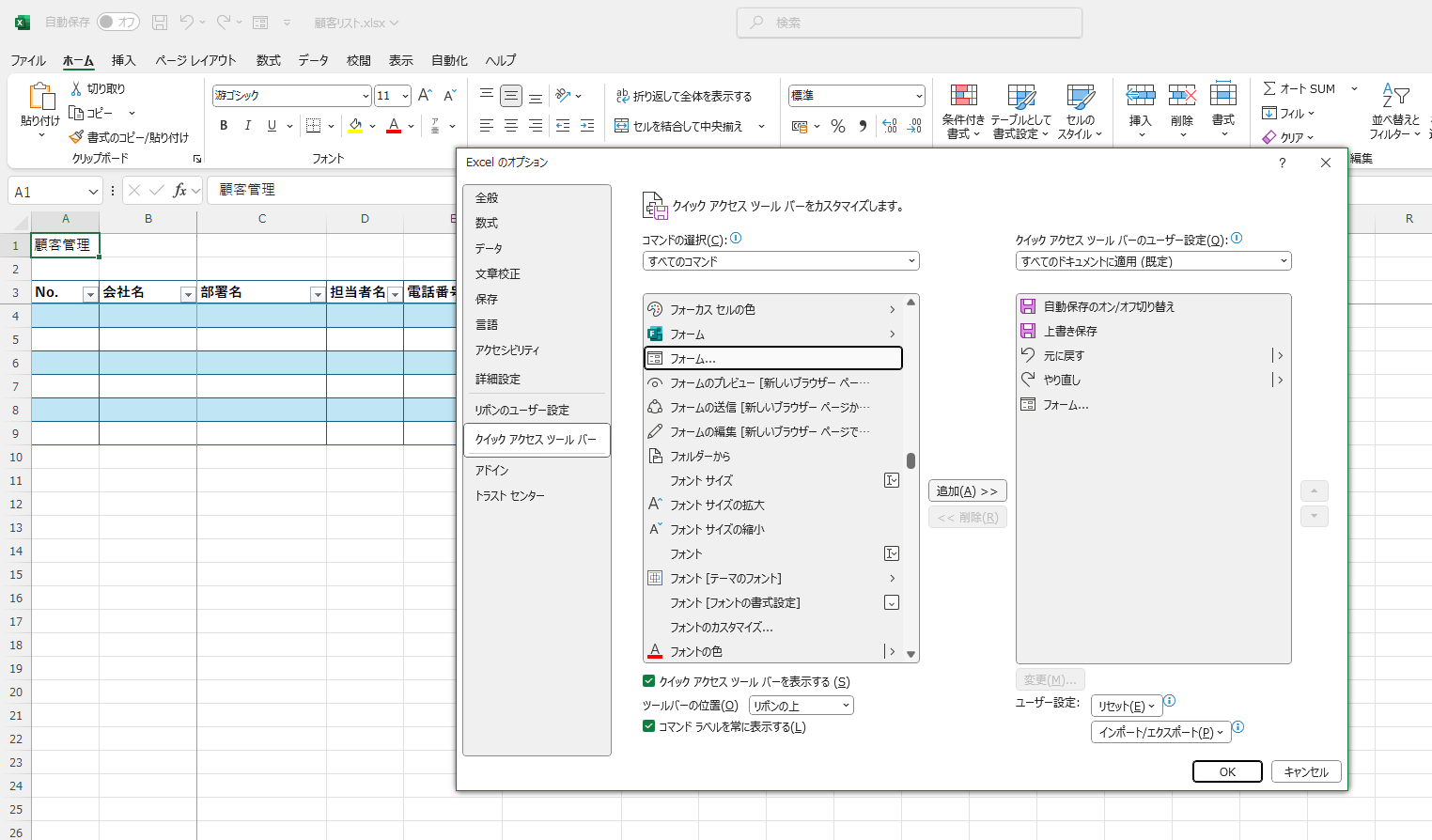
Task: Click the 追加(A) >> button
Action: tap(967, 491)
